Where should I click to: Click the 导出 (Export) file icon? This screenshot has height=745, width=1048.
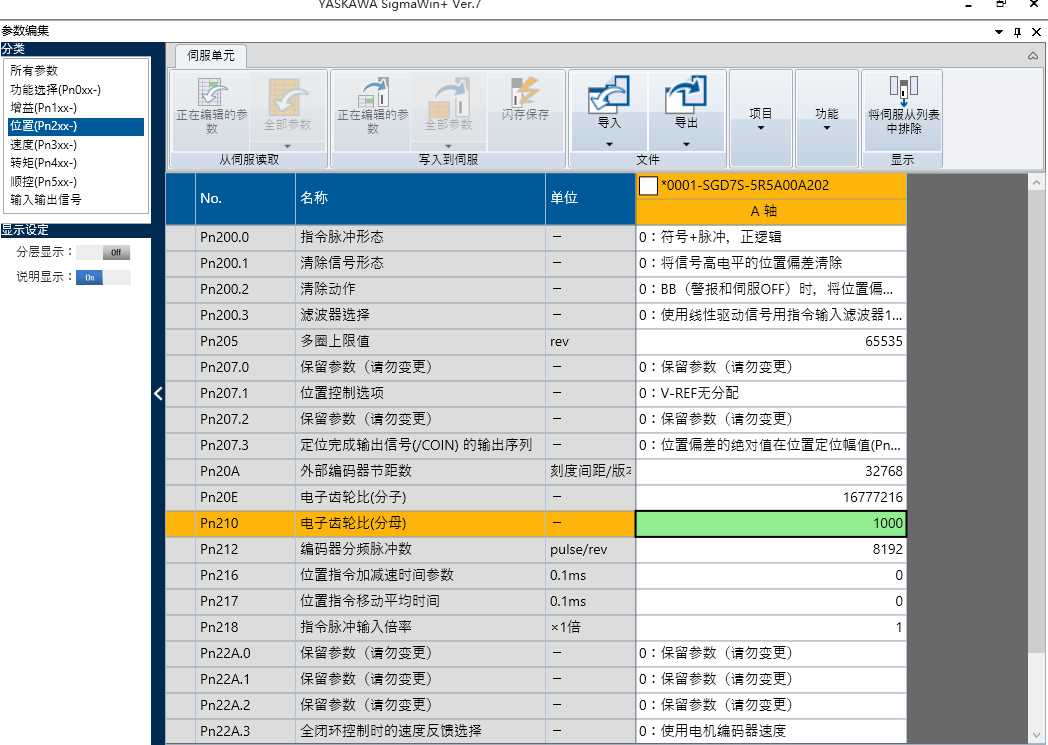pos(686,98)
